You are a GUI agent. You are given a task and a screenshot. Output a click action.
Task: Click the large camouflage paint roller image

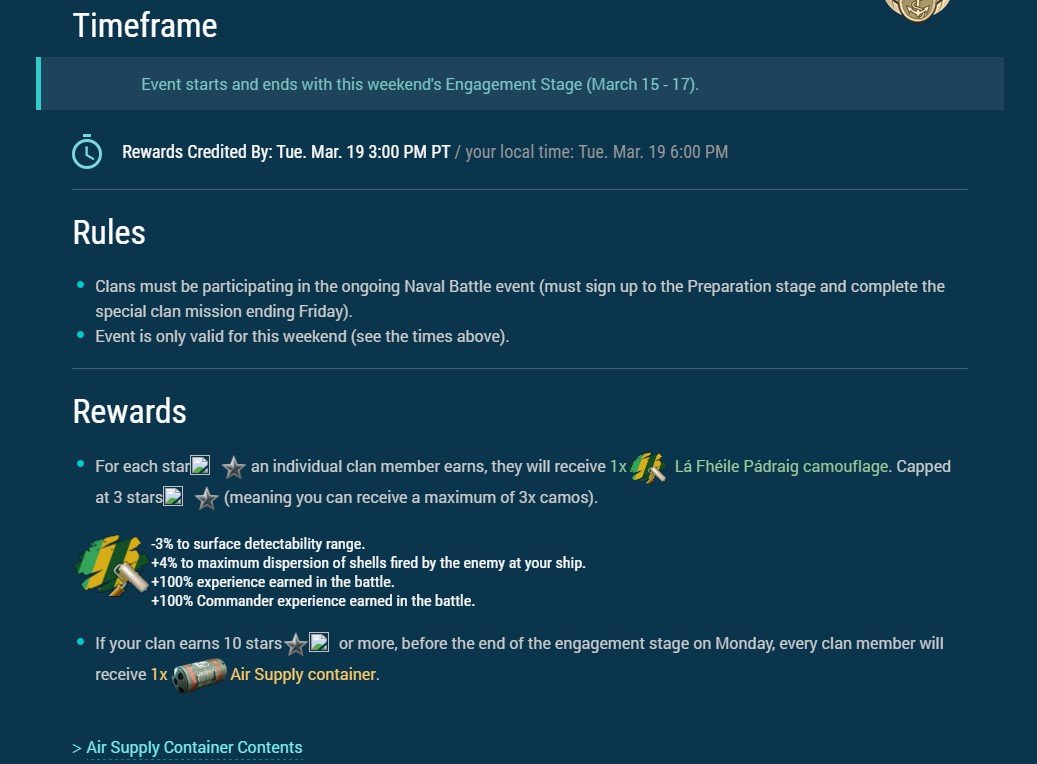click(113, 569)
